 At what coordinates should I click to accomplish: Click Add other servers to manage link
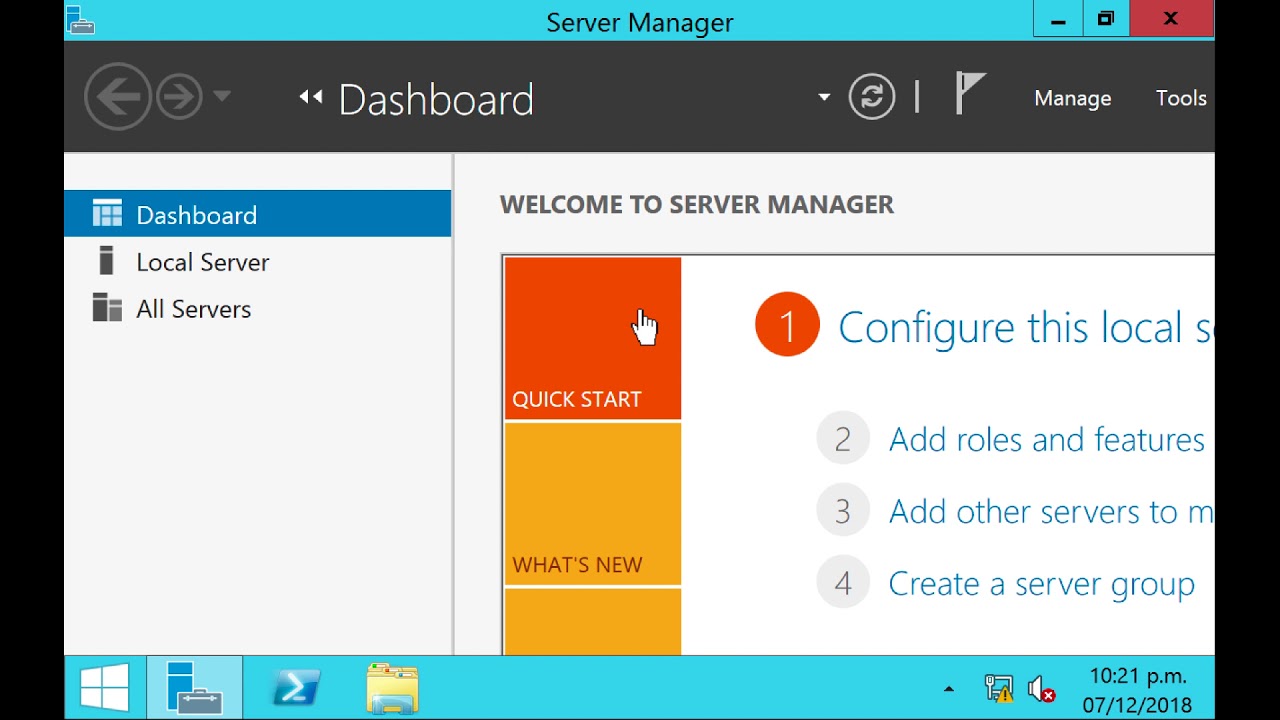coord(1051,511)
